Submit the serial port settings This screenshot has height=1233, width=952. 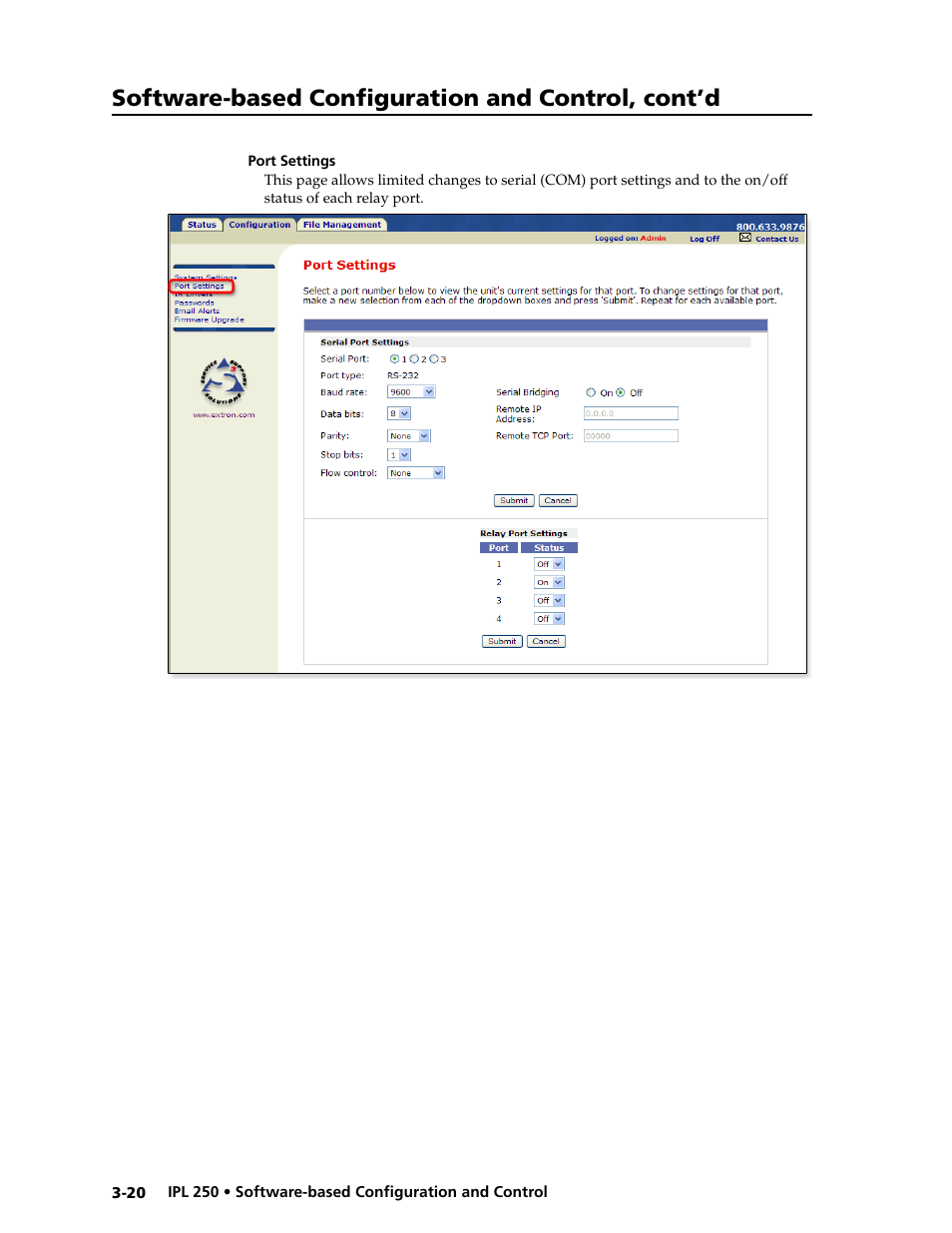(x=514, y=501)
